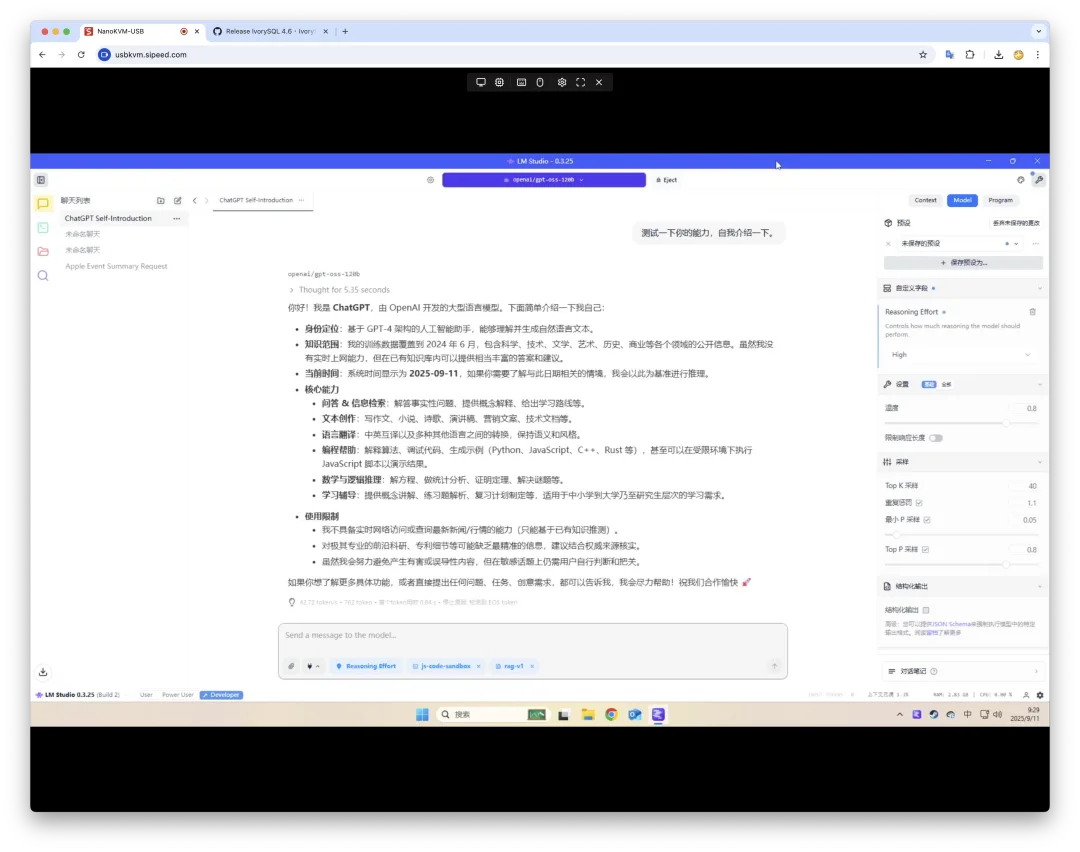
Task: Open NanoKVM screen resolution menu
Action: coord(481,82)
